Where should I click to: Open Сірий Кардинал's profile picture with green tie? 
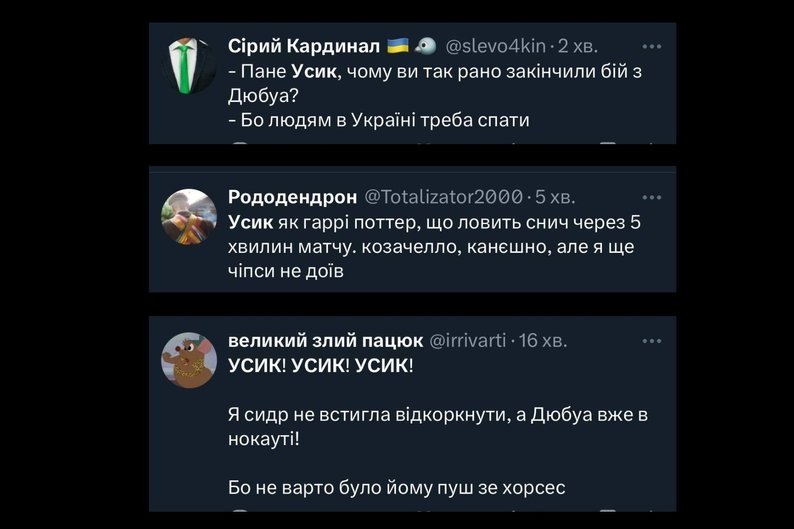tap(189, 67)
